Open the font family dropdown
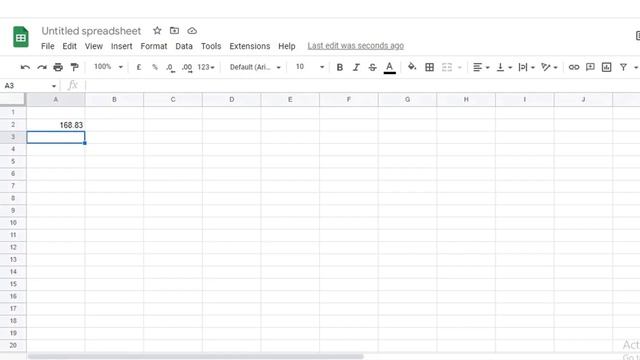This screenshot has width=640, height=360. 255,67
